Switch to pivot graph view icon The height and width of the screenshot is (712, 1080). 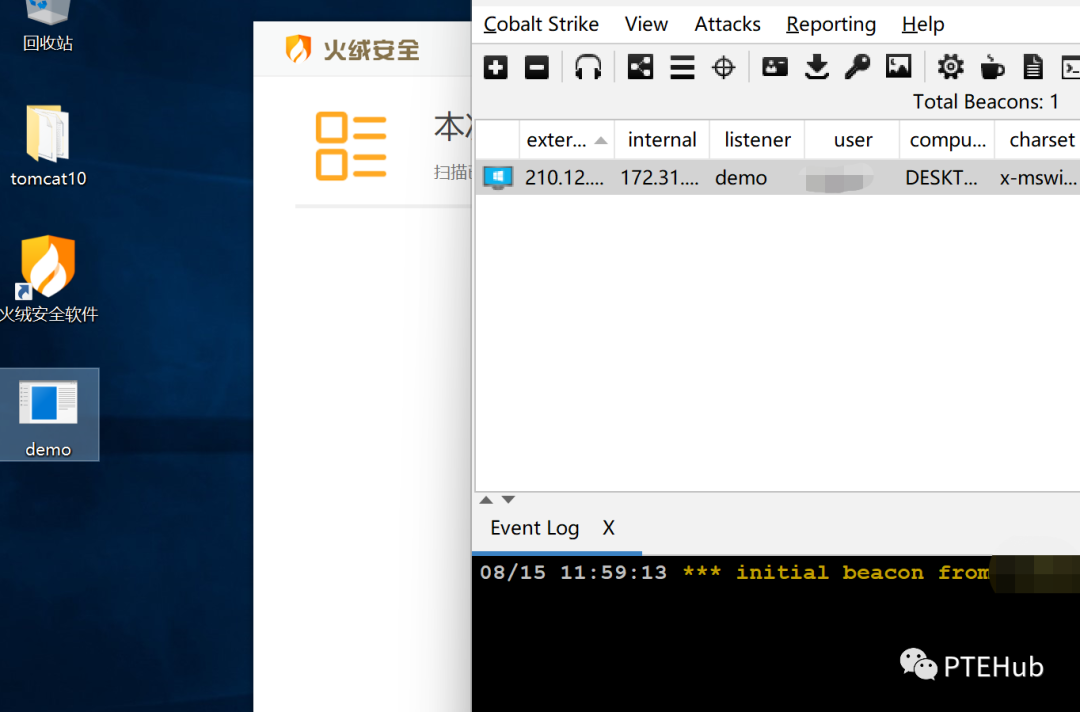point(641,67)
